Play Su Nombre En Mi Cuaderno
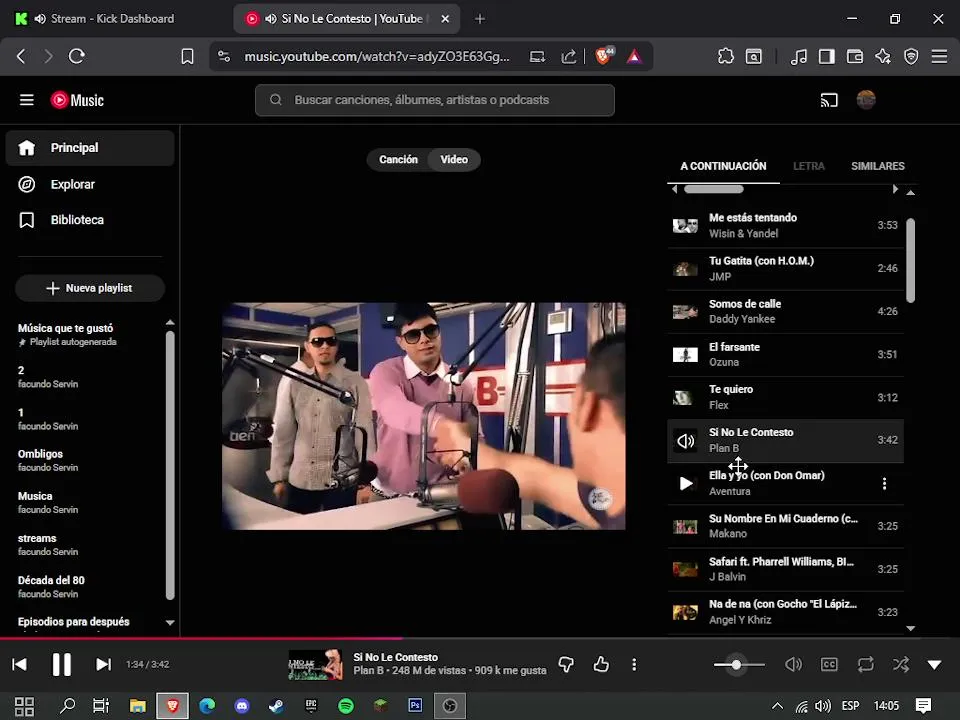The image size is (960, 720). coord(786,526)
